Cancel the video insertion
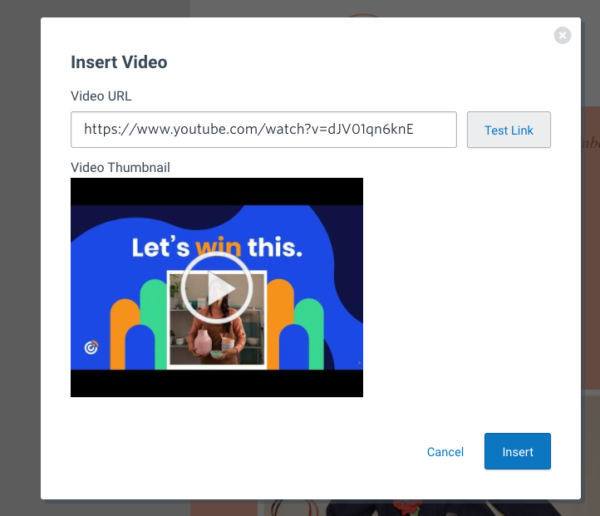 tap(445, 452)
